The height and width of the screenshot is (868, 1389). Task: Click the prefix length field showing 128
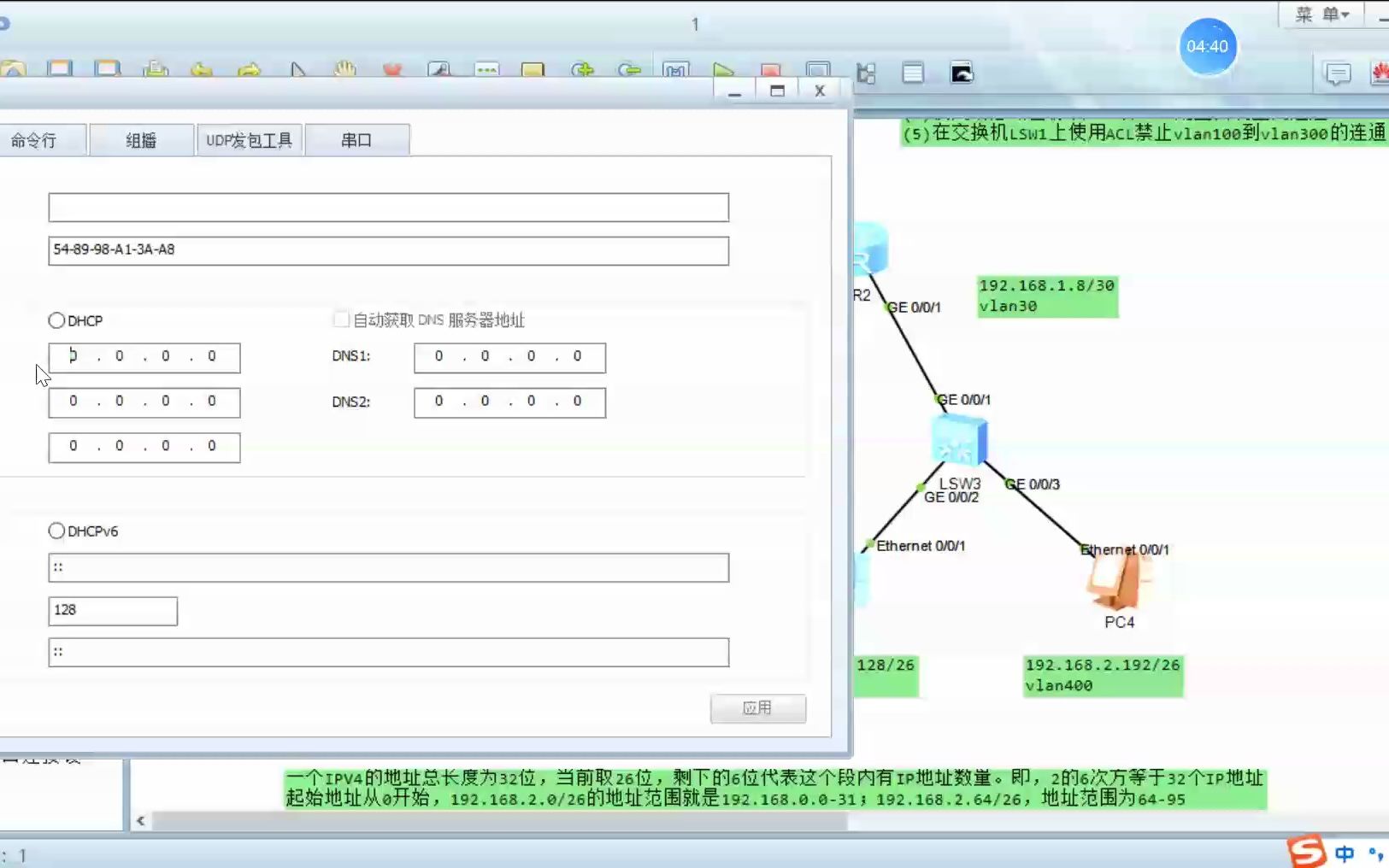113,611
